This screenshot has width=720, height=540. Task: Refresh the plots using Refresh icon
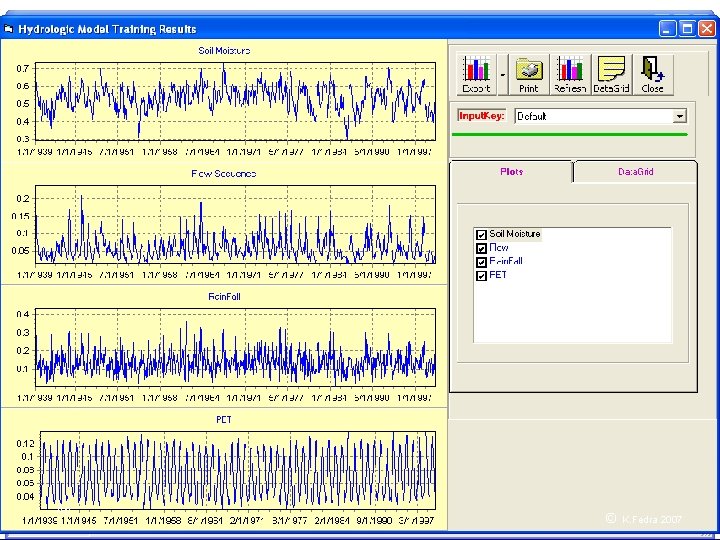570,72
